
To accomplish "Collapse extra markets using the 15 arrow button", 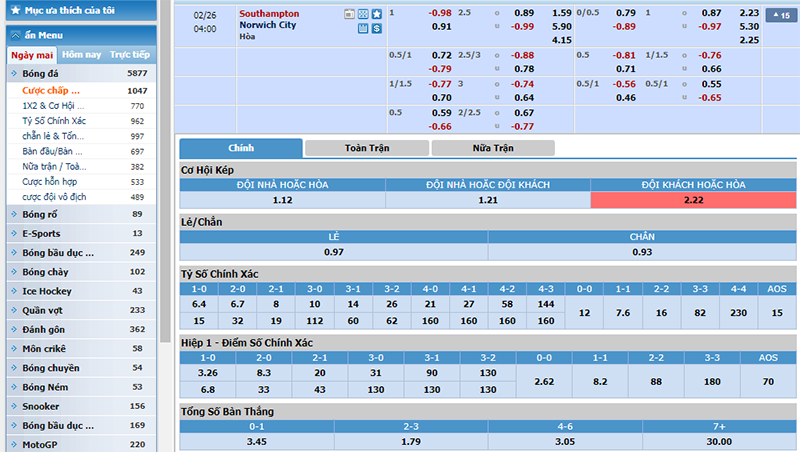I will click(x=779, y=16).
